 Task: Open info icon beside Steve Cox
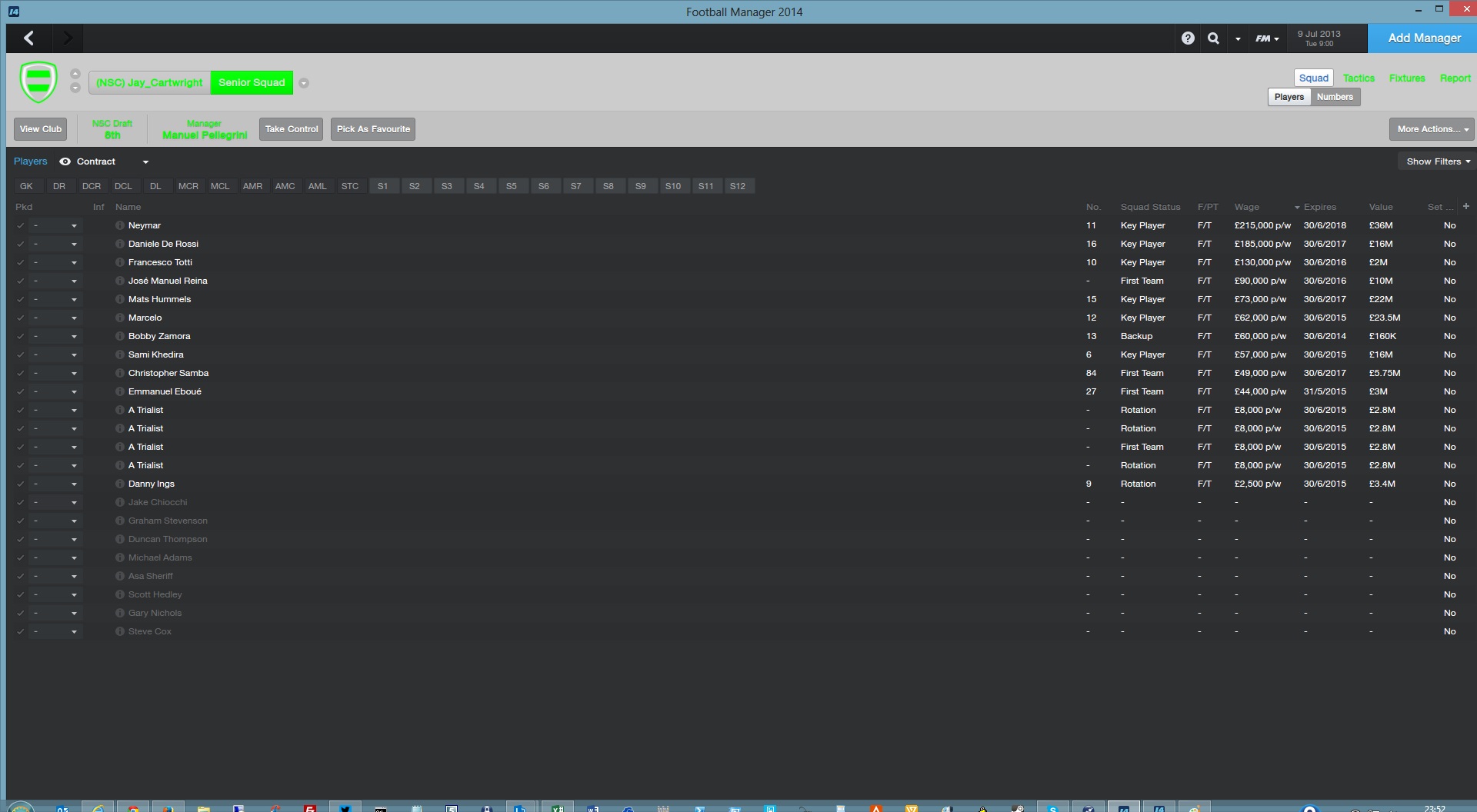coord(120,631)
